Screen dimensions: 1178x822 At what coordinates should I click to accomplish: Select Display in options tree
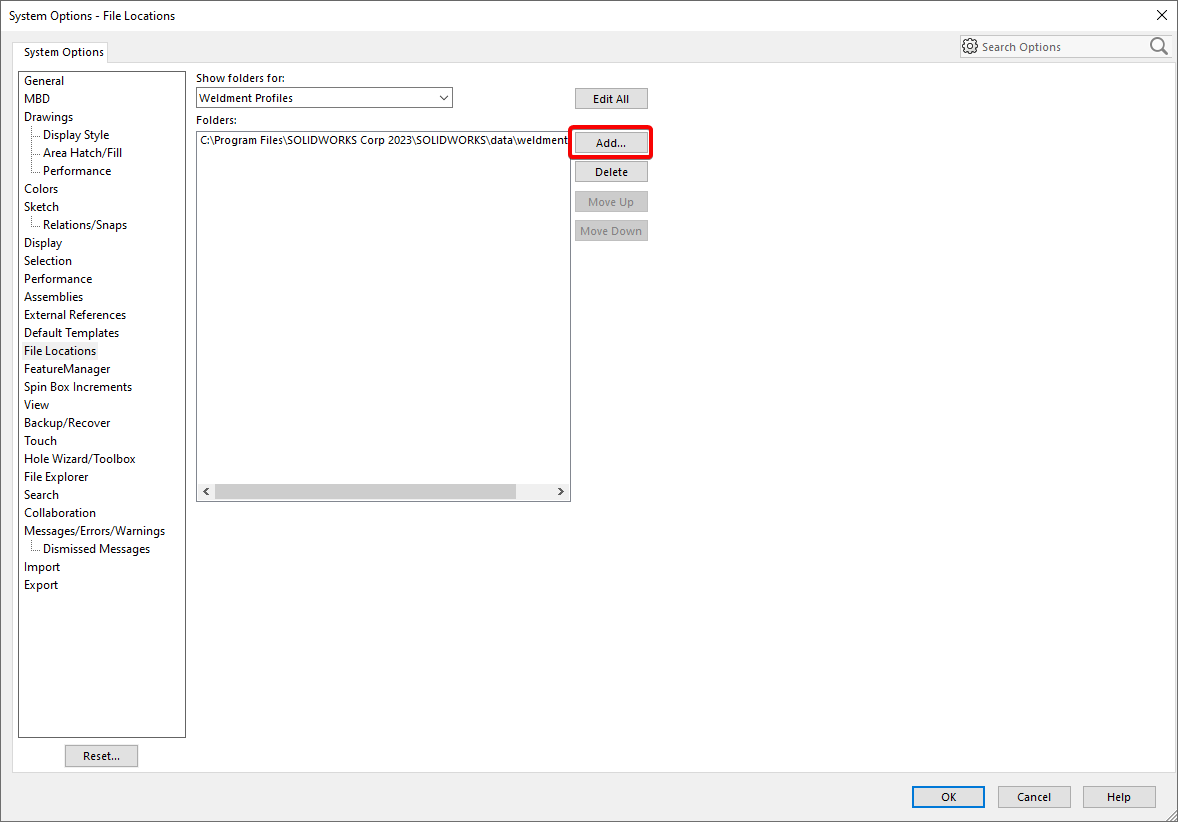(43, 243)
